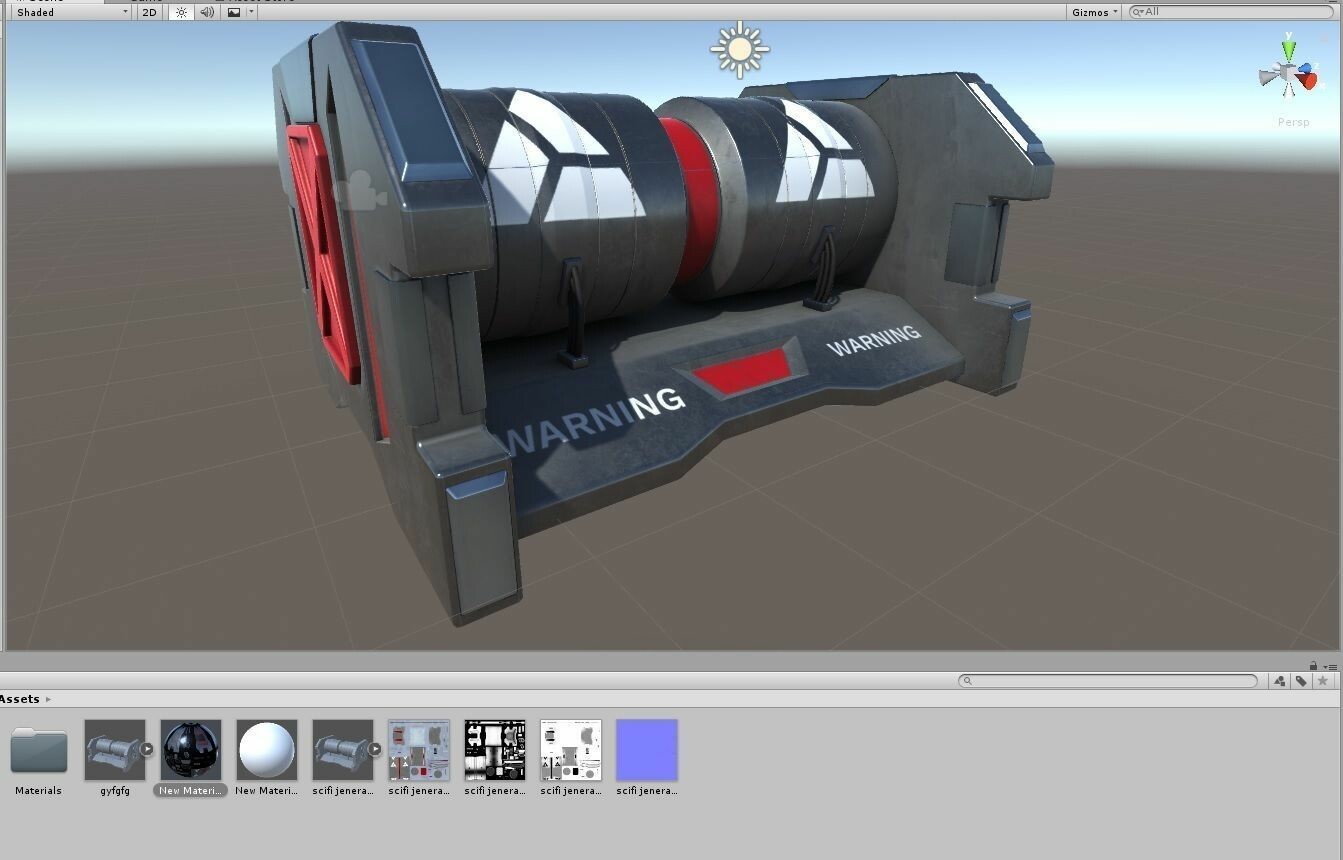This screenshot has height=860, width=1343.
Task: Open the filter-by-label tag icon
Action: pyautogui.click(x=1301, y=681)
